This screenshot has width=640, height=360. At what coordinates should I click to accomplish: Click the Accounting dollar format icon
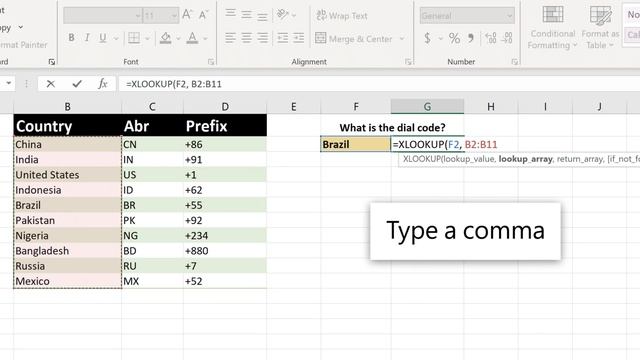(x=427, y=38)
